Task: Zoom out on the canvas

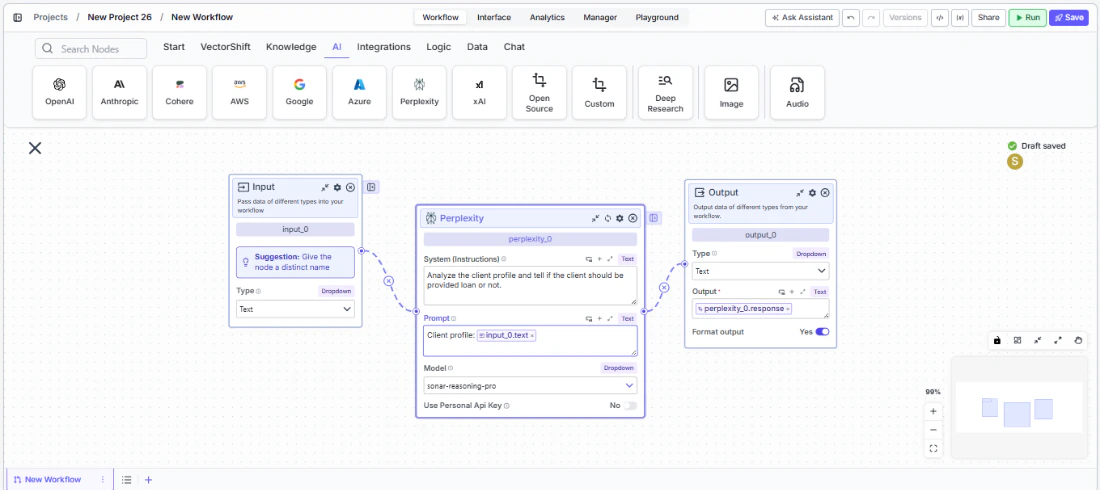Action: pyautogui.click(x=933, y=430)
